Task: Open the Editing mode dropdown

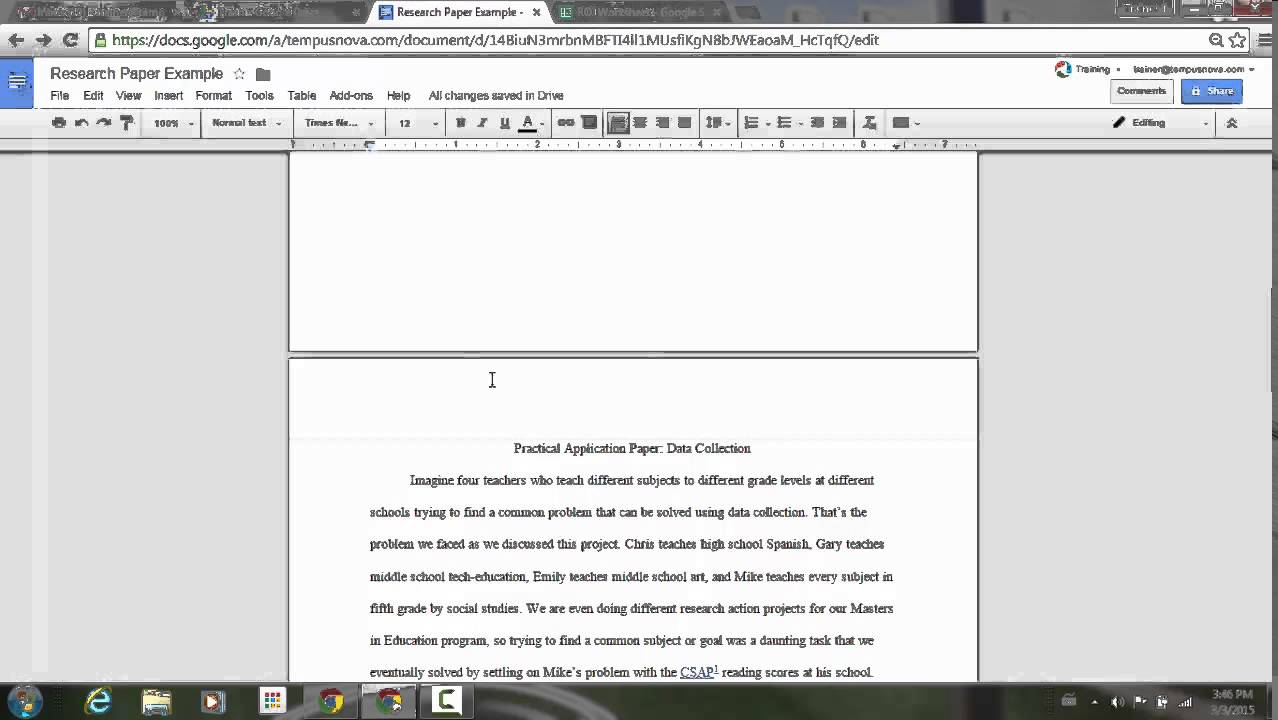Action: click(x=1160, y=123)
